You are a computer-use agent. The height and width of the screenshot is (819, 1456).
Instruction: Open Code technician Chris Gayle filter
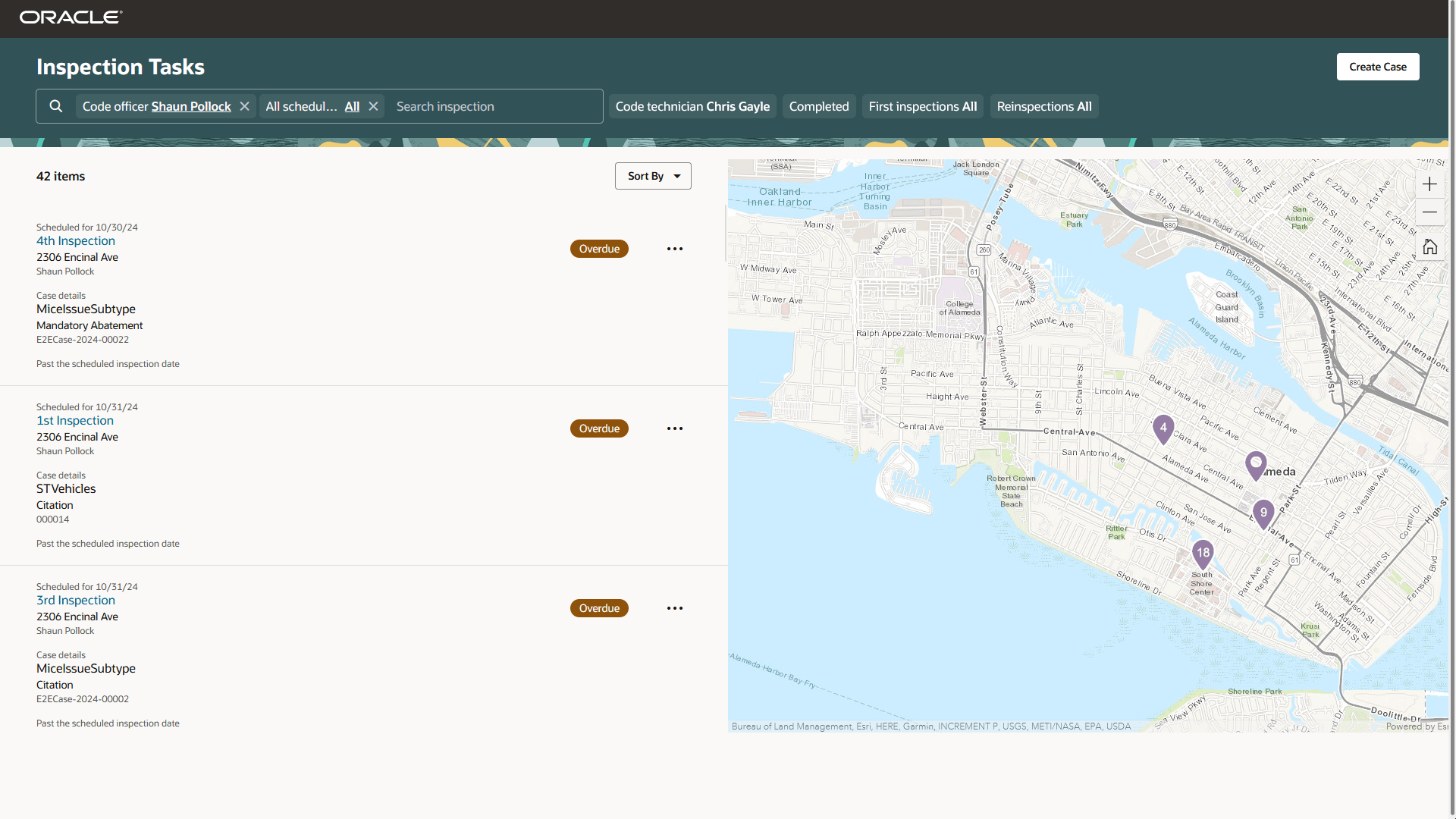[692, 106]
